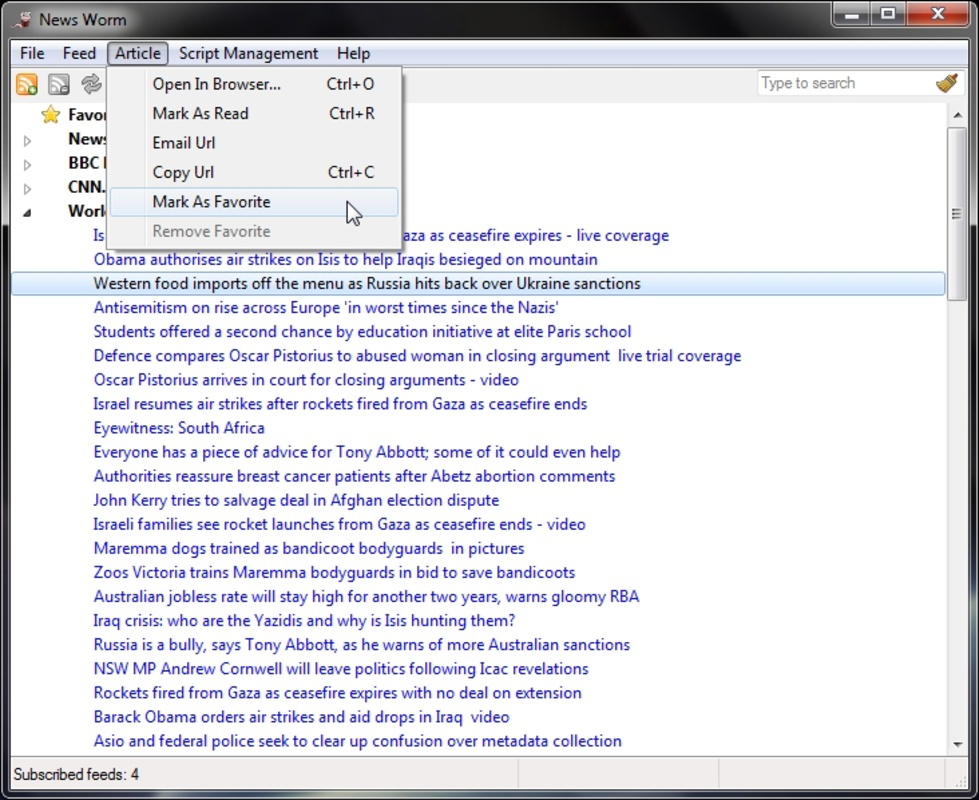Focus the Type to search field
The height and width of the screenshot is (800, 979).
[845, 83]
